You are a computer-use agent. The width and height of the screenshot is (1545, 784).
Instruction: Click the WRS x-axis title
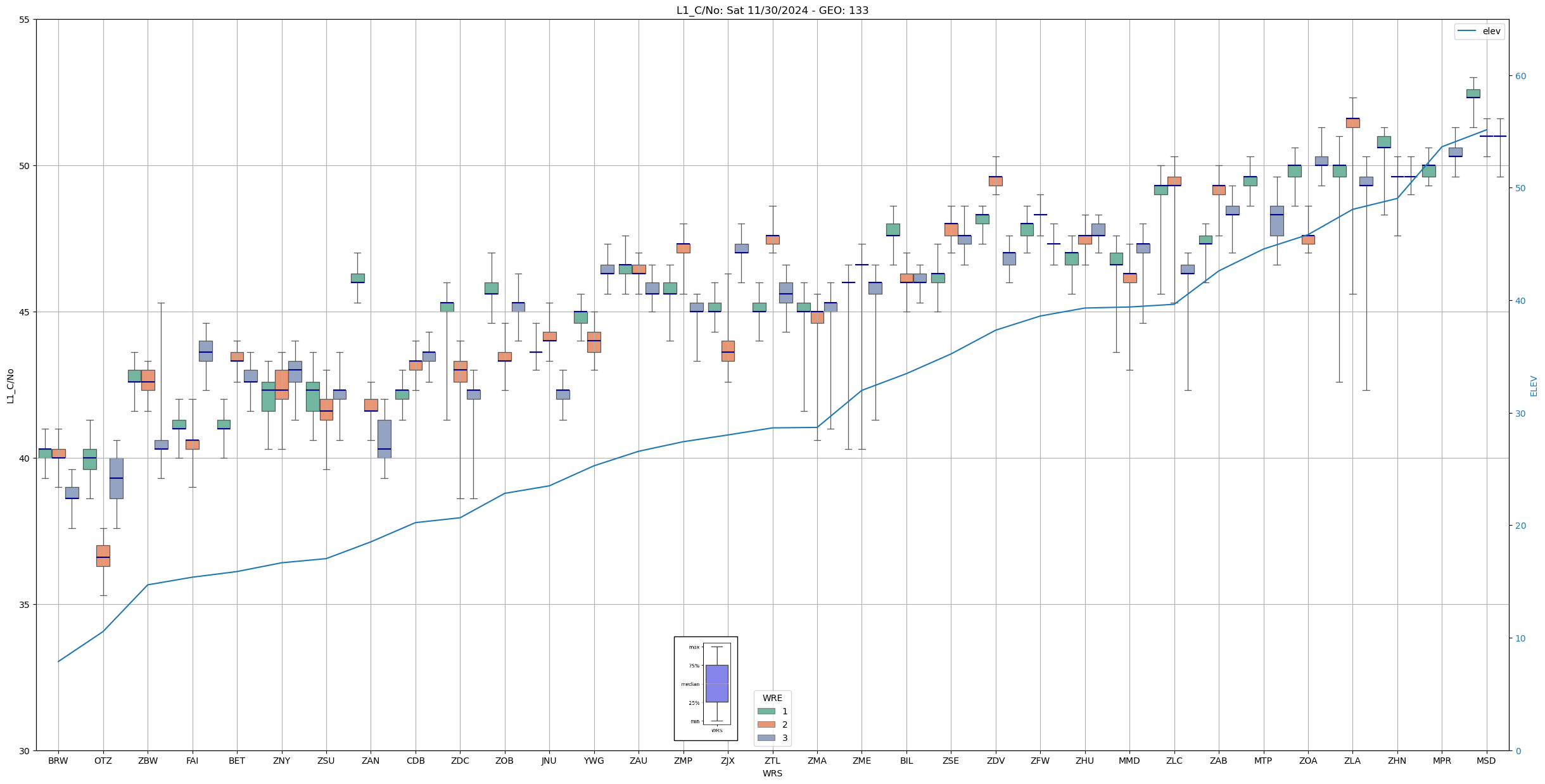[x=772, y=773]
